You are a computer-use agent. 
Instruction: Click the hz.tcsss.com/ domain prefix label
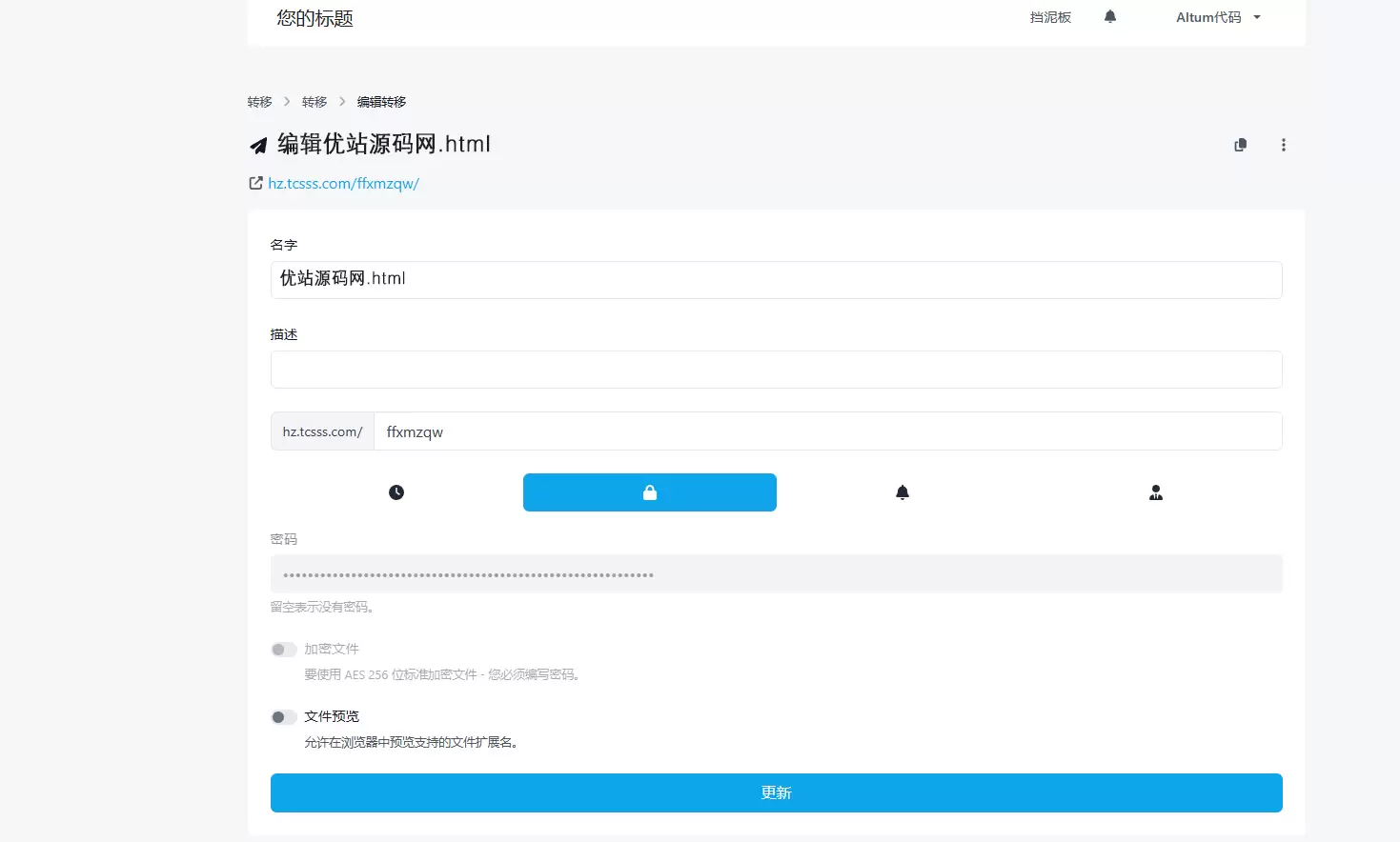click(322, 431)
